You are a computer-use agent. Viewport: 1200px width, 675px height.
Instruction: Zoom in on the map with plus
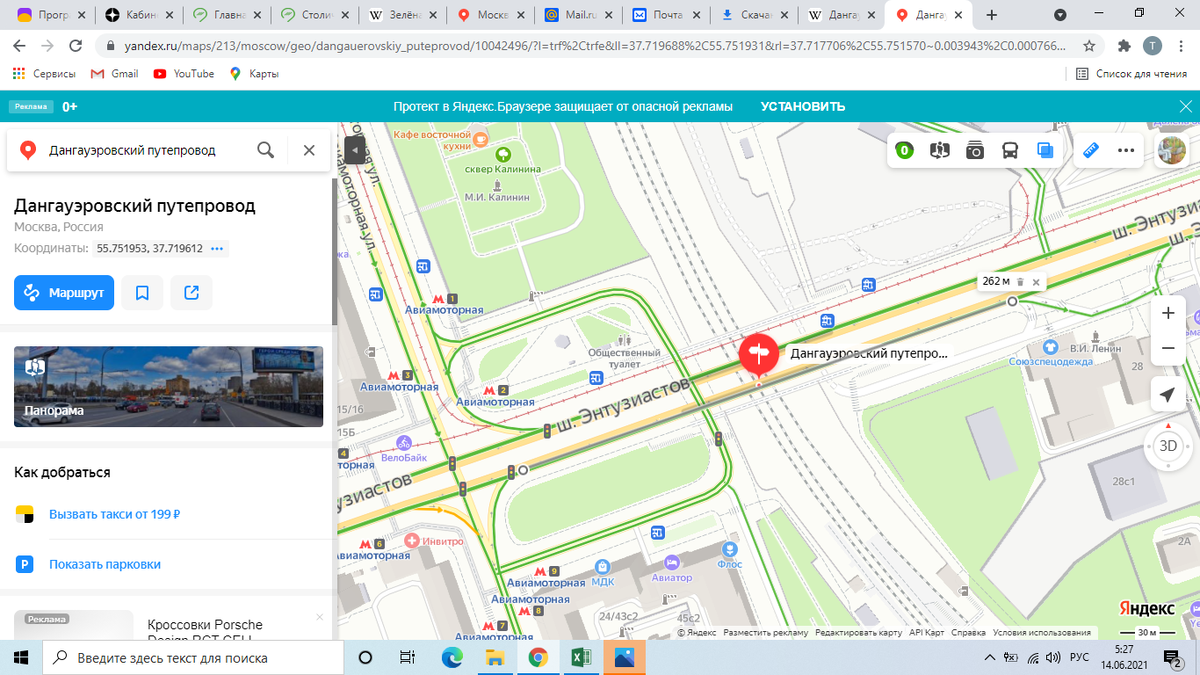pos(1168,313)
